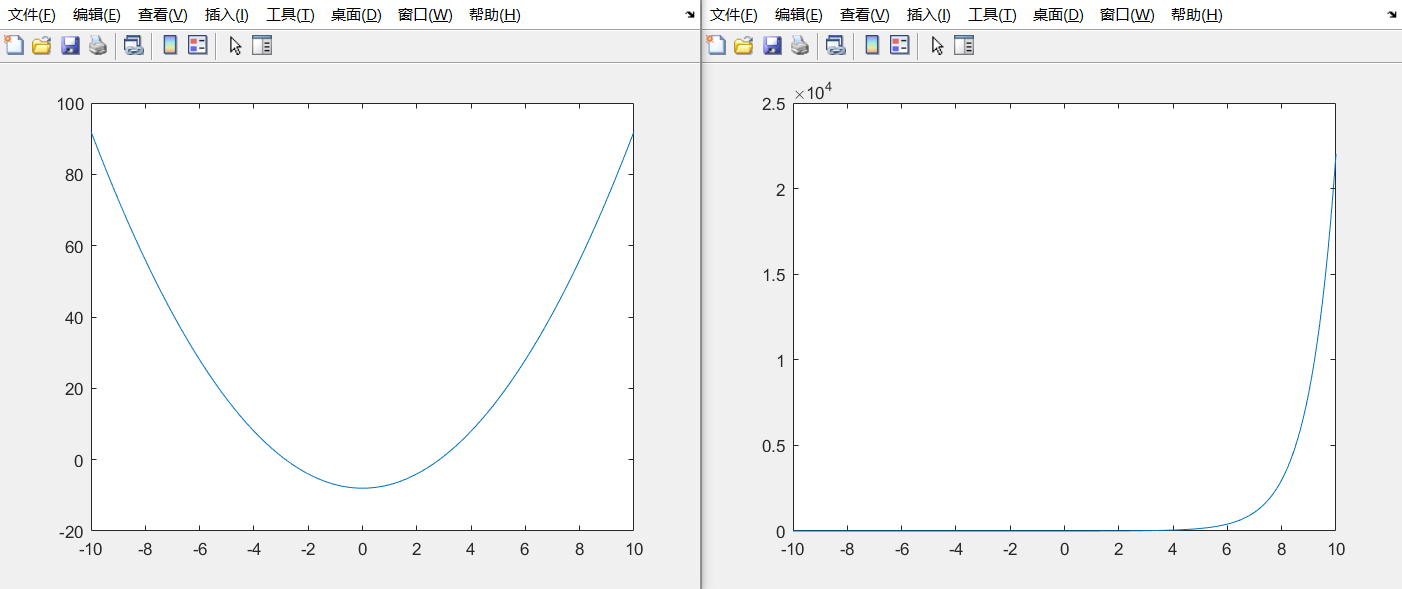Save the figure in right window
The width and height of the screenshot is (1402, 589).
click(772, 45)
